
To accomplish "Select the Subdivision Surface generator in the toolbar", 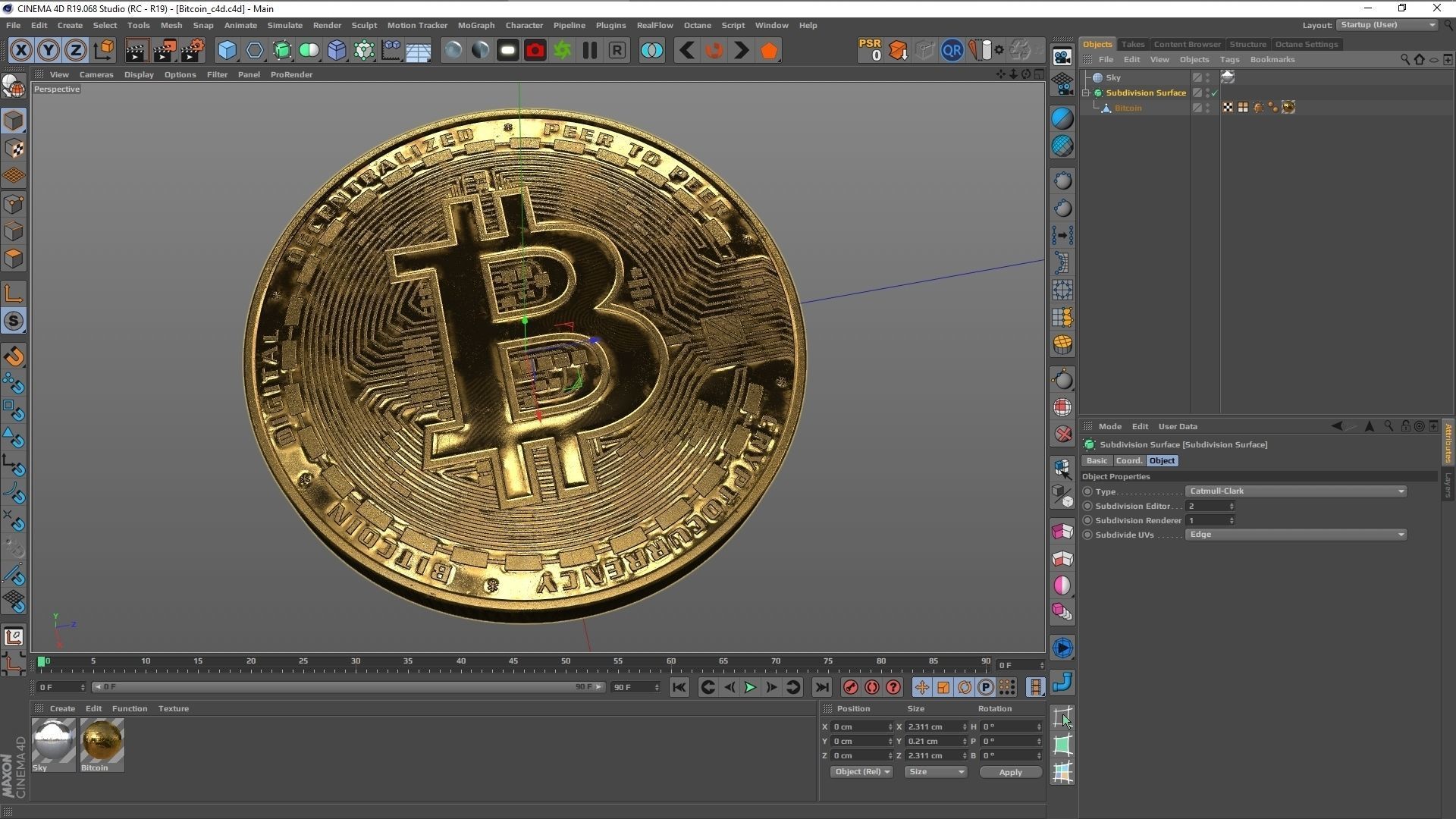I will coord(282,50).
